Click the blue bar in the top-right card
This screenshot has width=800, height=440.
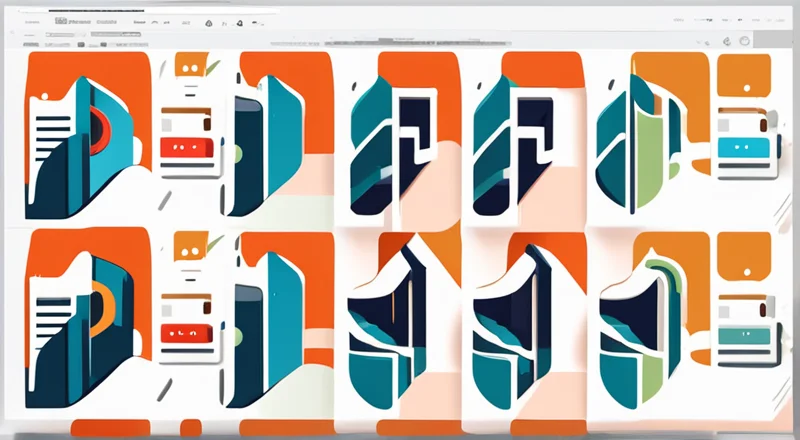point(744,148)
